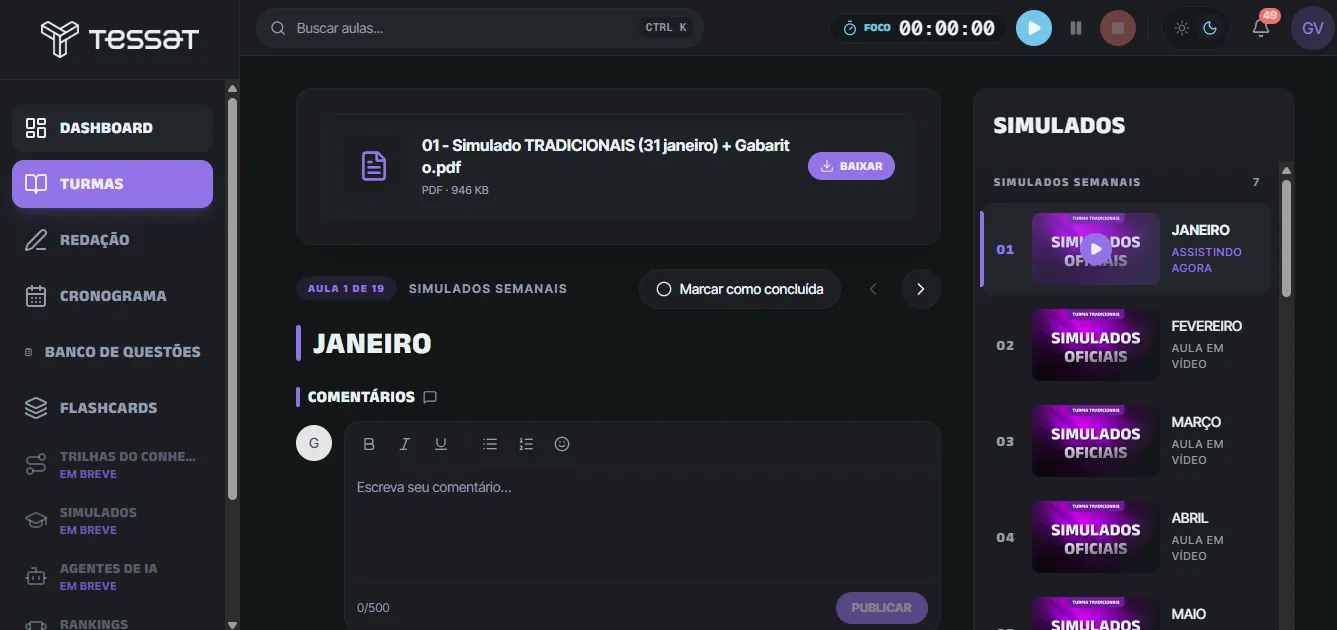Open the Turmas section
This screenshot has height=630, width=1337.
(x=112, y=184)
